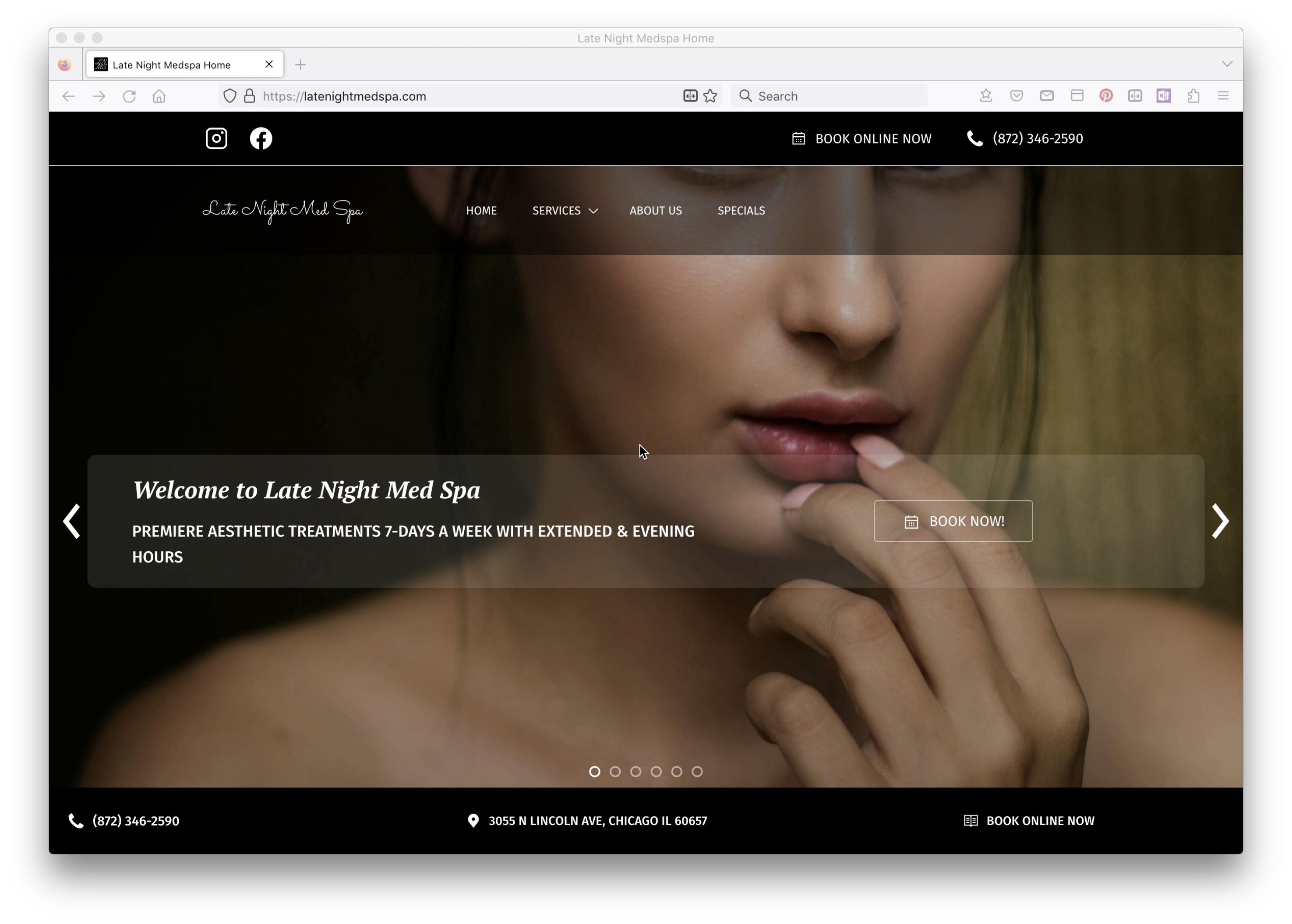Open the Specials page
The width and height of the screenshot is (1292, 924).
pos(741,211)
